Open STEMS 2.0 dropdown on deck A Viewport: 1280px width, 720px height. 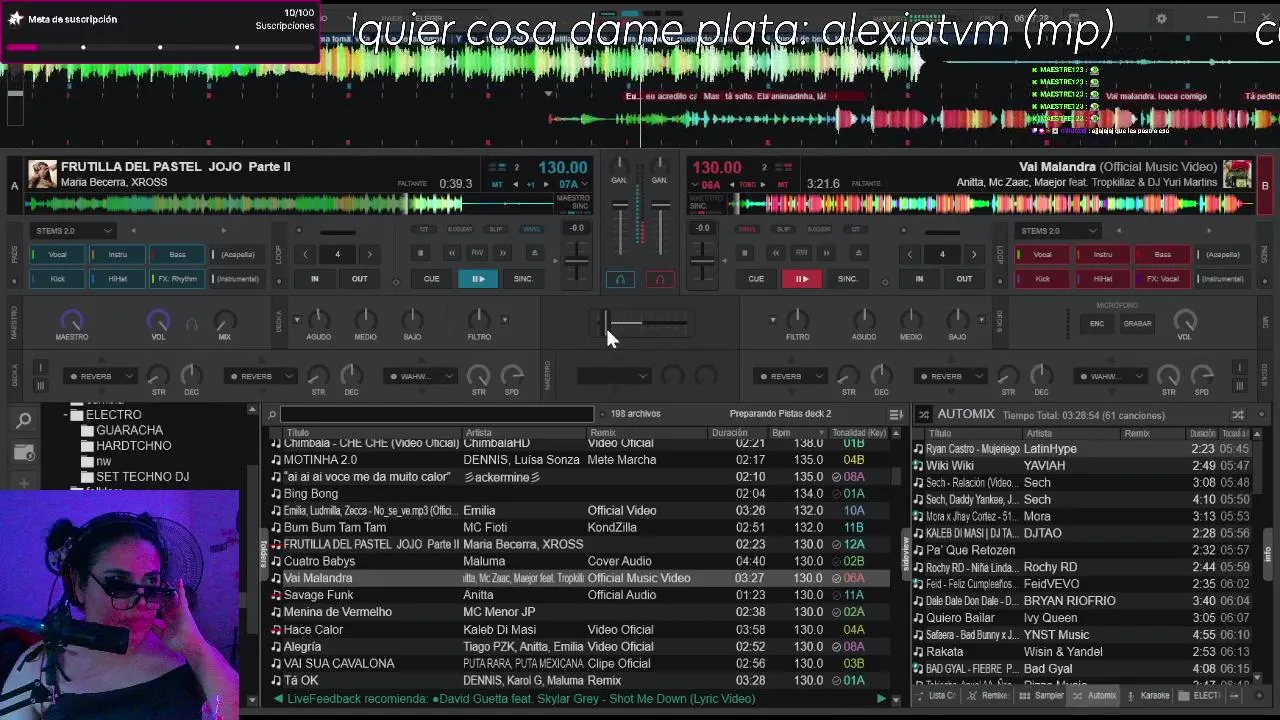72,231
